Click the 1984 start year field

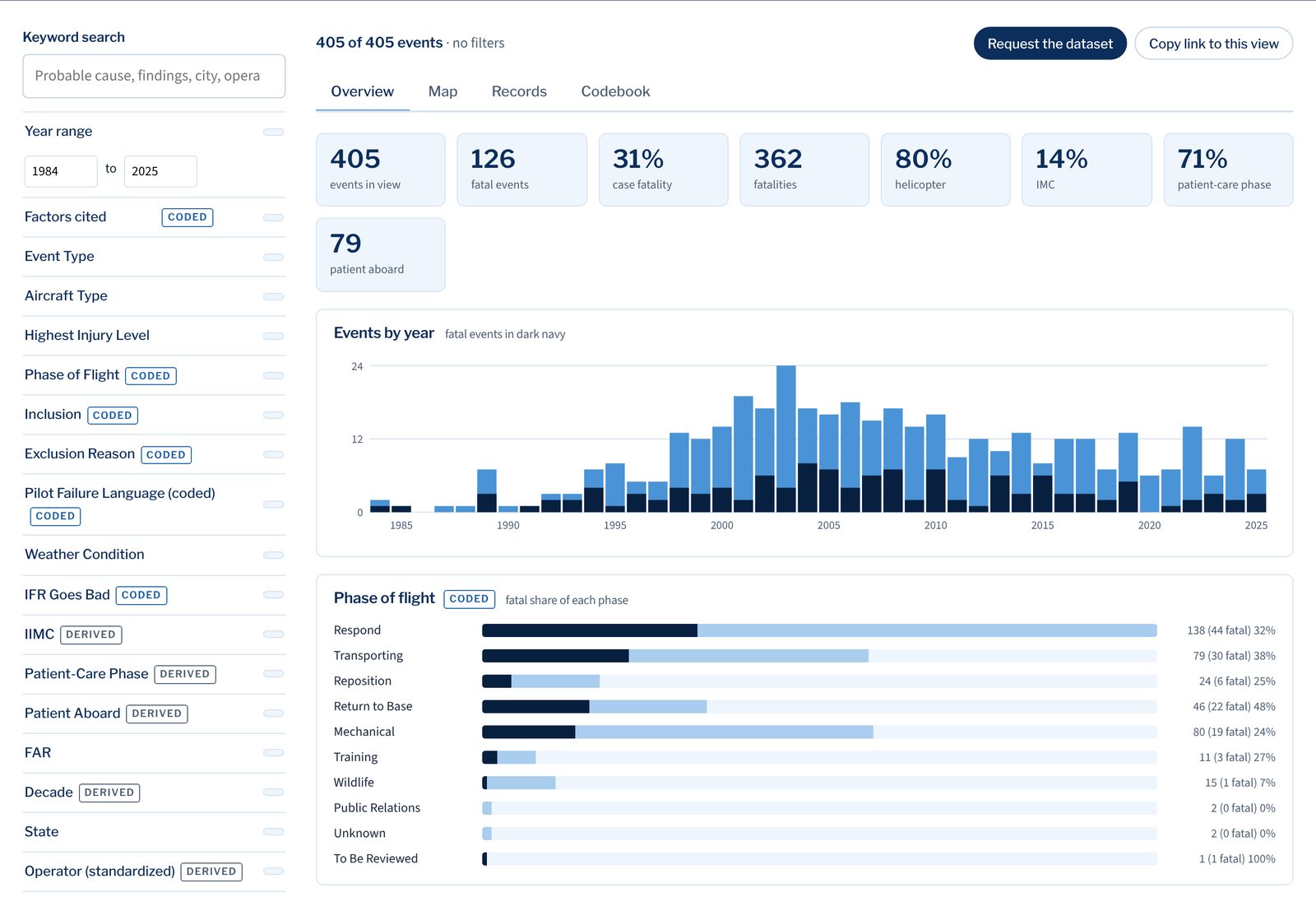click(x=61, y=171)
